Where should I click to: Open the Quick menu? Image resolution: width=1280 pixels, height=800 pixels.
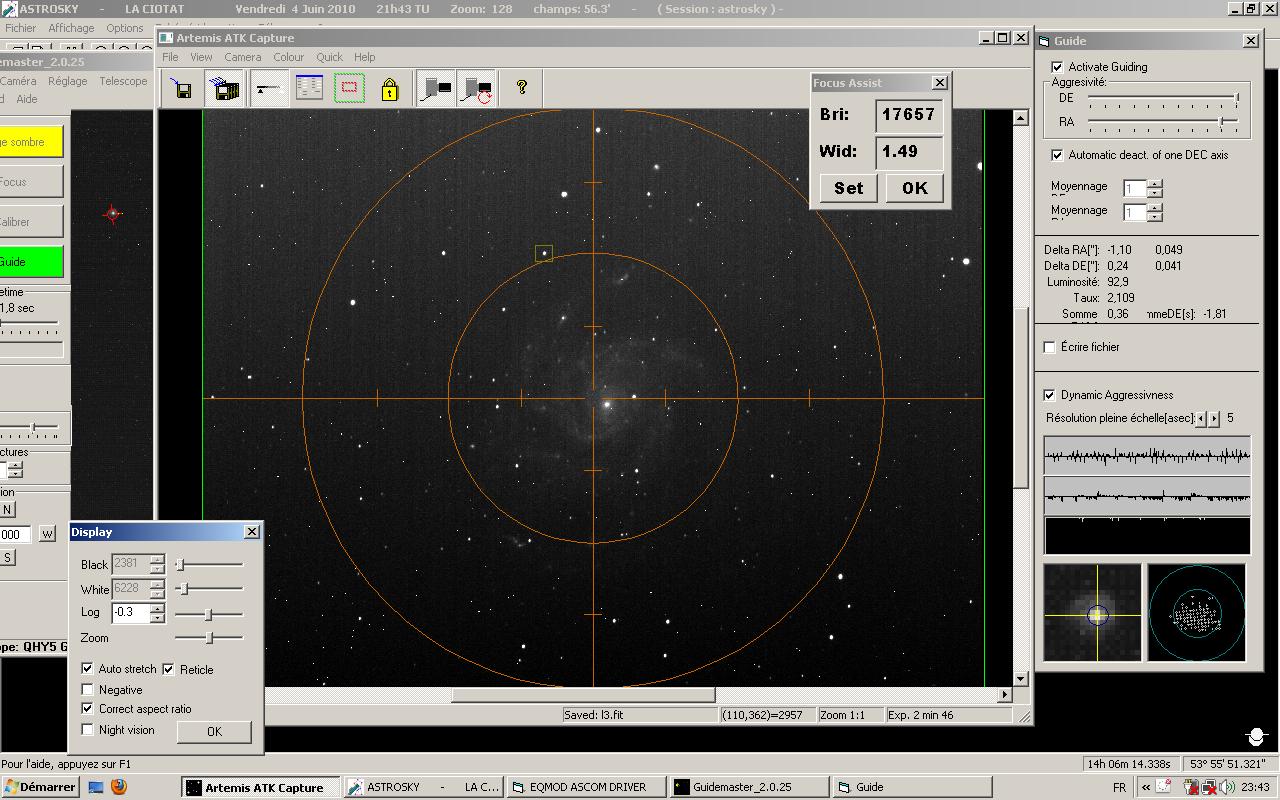(x=329, y=57)
